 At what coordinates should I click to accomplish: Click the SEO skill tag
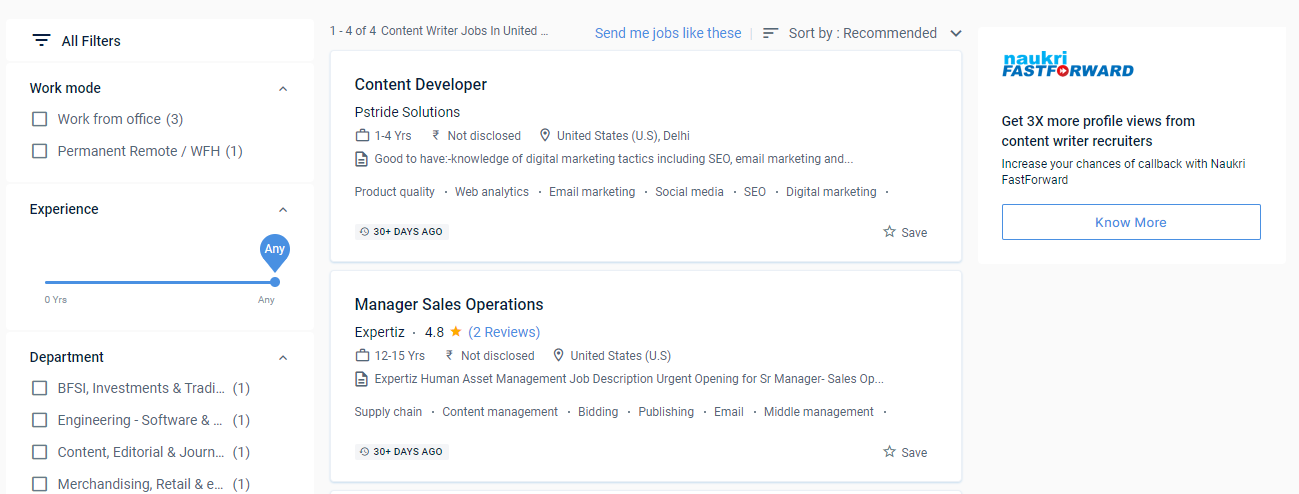755,192
